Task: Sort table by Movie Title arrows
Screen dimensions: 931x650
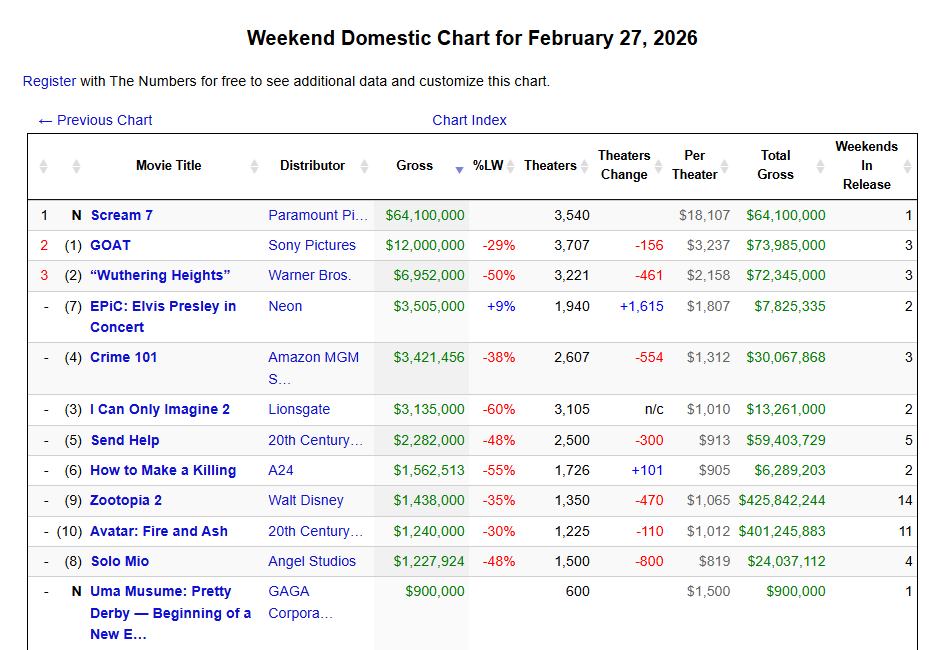Action: [254, 166]
